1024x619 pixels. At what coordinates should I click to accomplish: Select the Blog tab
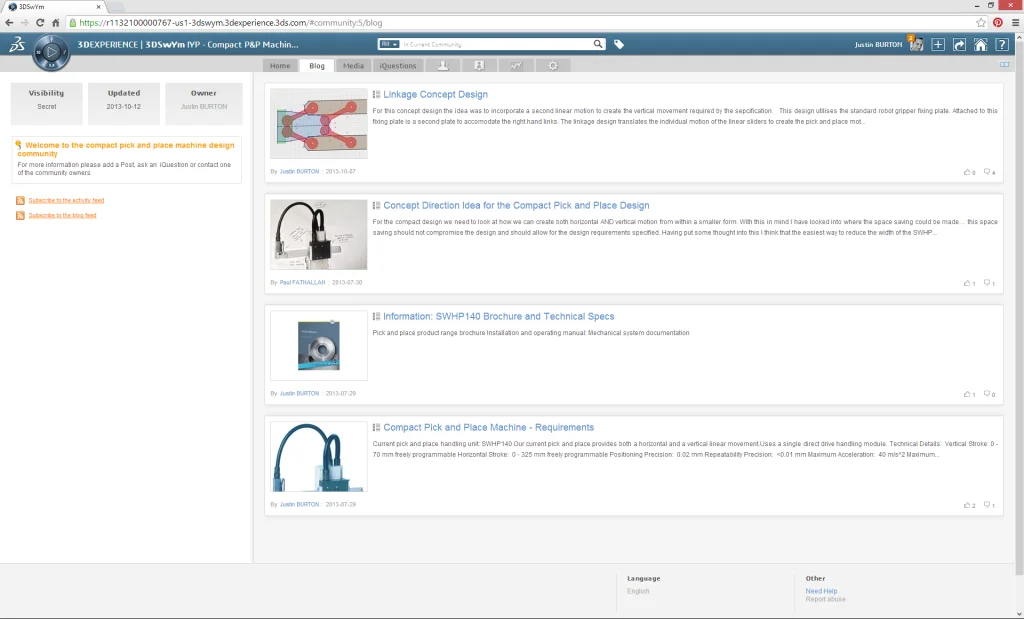[x=317, y=65]
